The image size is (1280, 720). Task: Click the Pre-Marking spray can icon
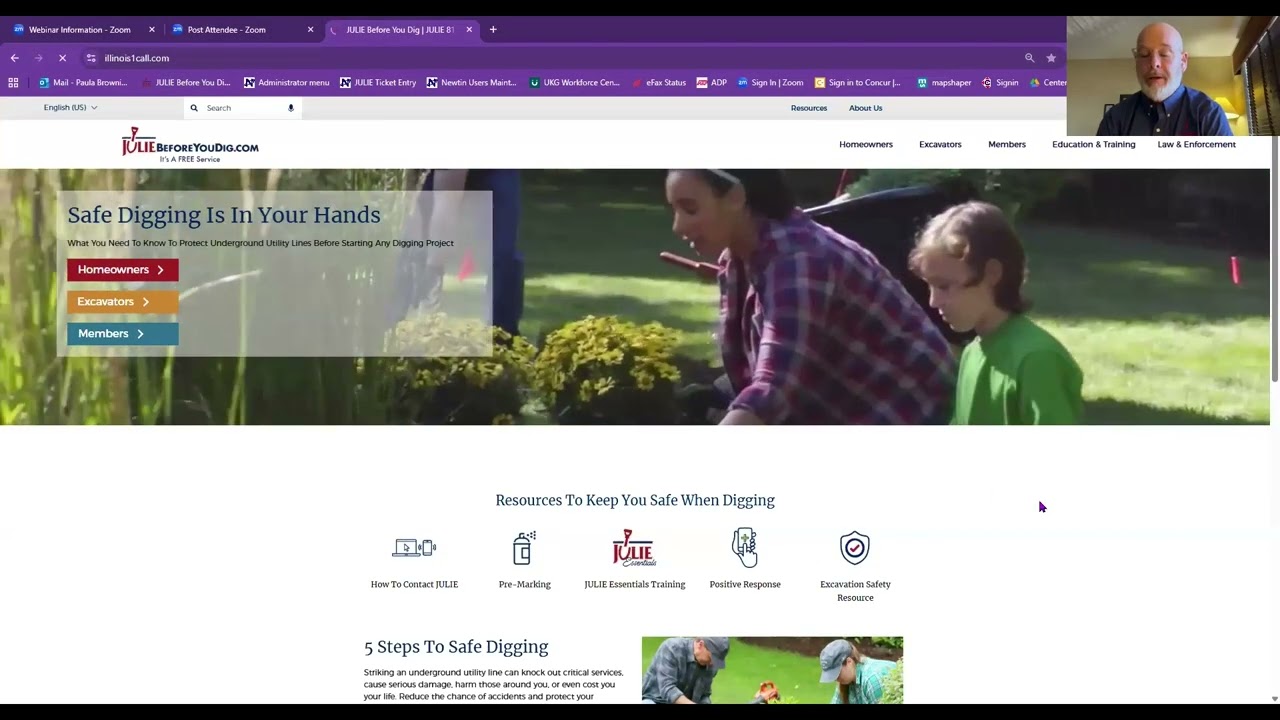click(525, 548)
